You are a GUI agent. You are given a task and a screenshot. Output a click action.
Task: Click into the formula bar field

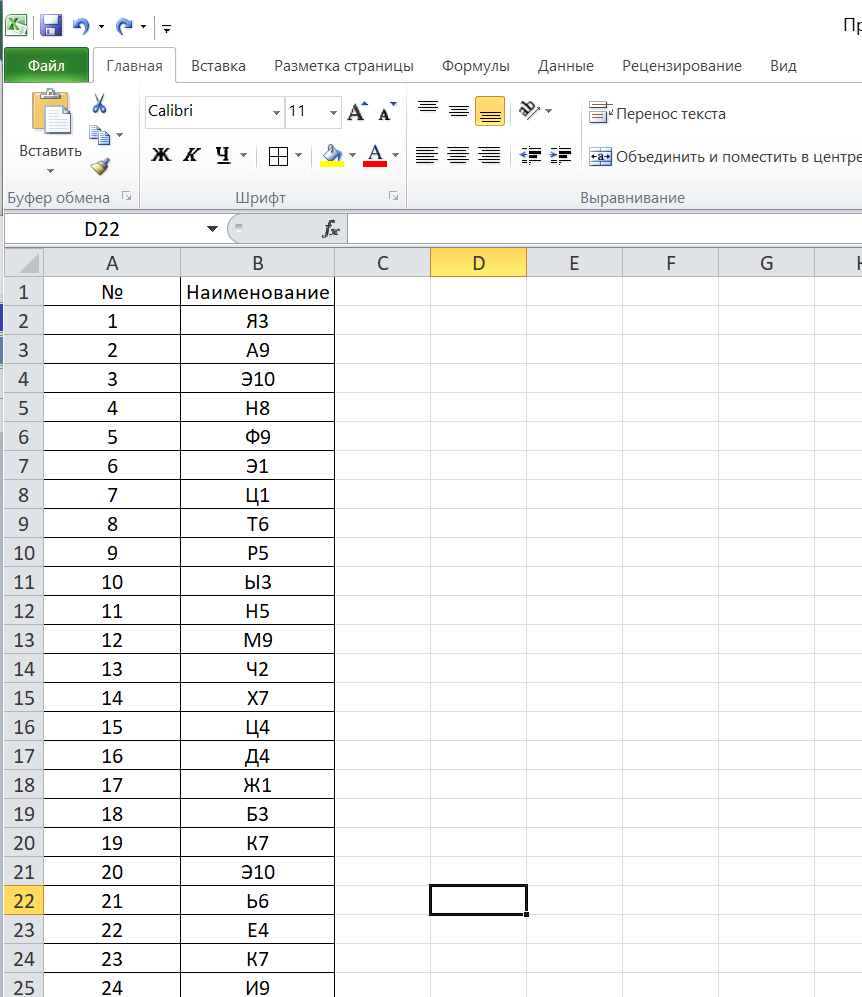point(604,229)
